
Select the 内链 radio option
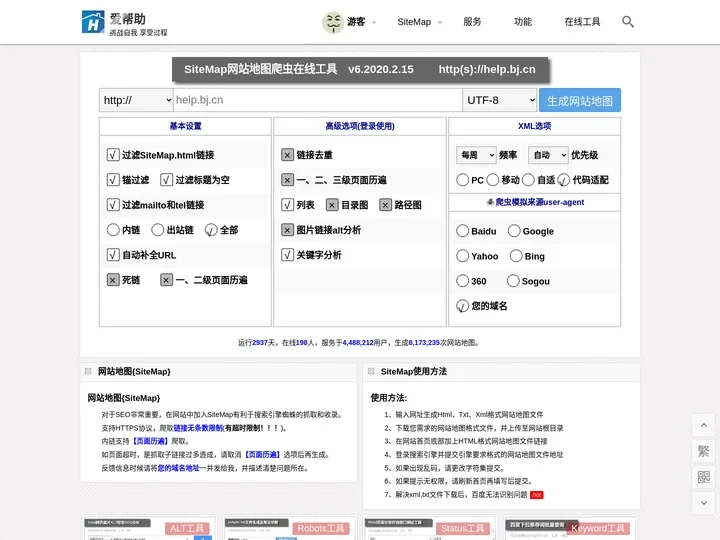pos(113,230)
